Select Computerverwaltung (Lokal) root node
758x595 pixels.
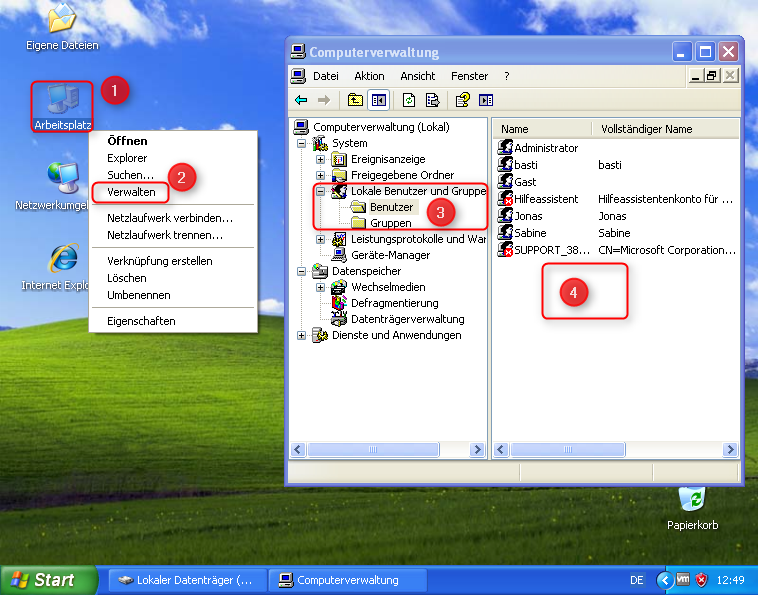[x=372, y=127]
